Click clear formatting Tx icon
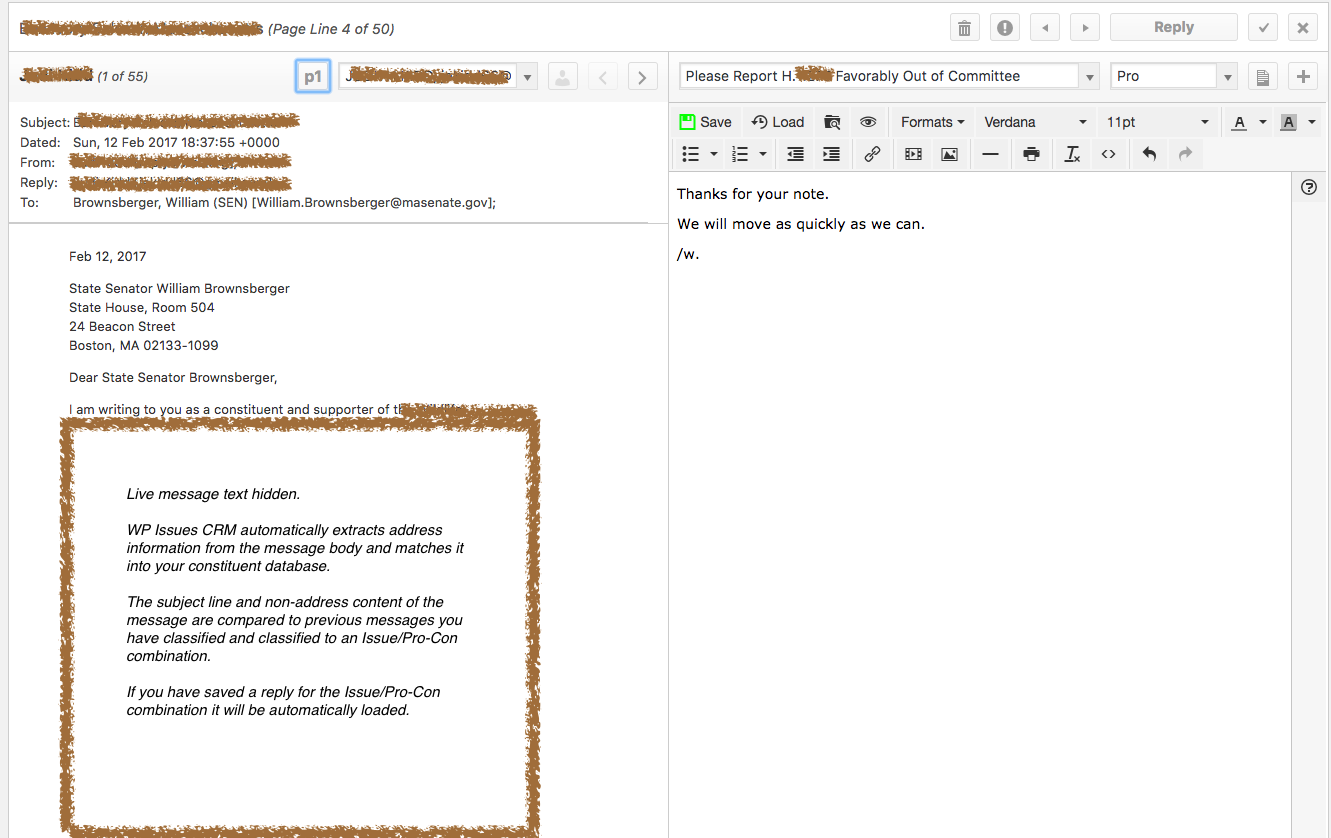This screenshot has height=838, width=1331. [1072, 154]
